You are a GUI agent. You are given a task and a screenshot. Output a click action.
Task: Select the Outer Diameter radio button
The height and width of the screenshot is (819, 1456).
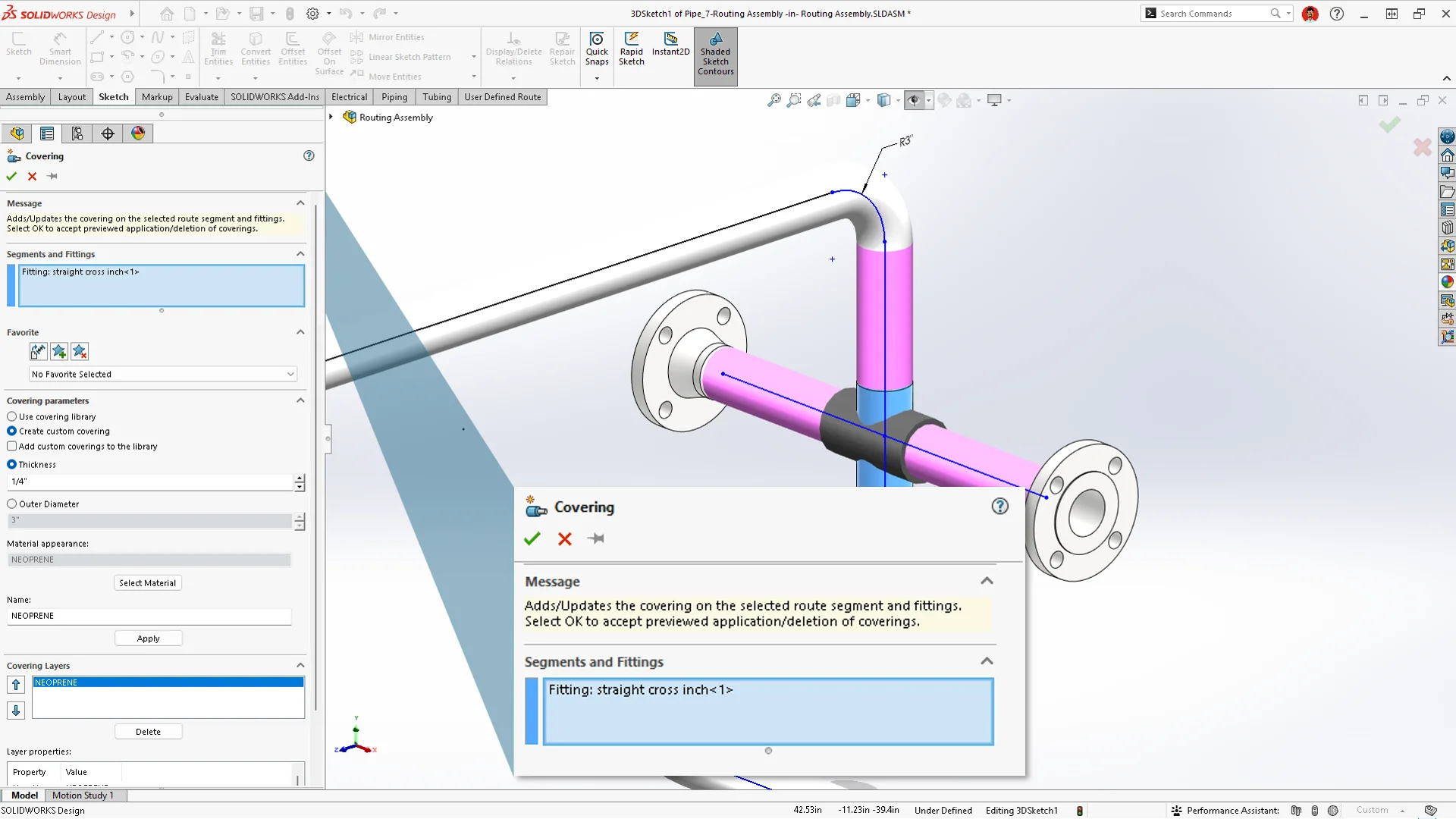[x=11, y=504]
